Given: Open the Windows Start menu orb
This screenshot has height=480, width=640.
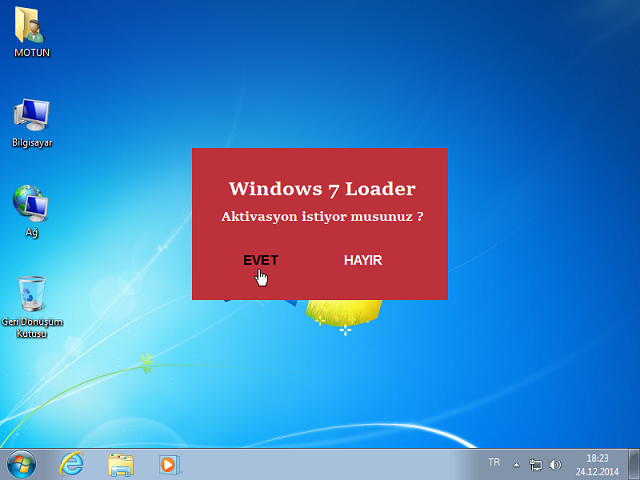Looking at the screenshot, I should [x=22, y=464].
